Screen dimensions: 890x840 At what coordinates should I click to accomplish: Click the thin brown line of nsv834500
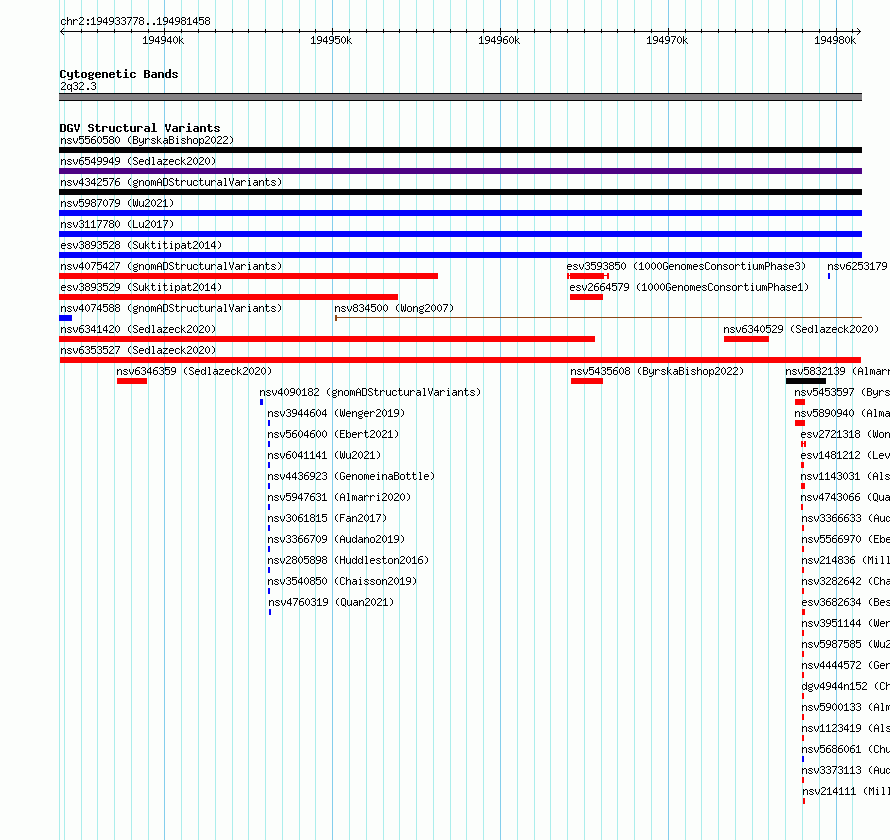(599, 318)
